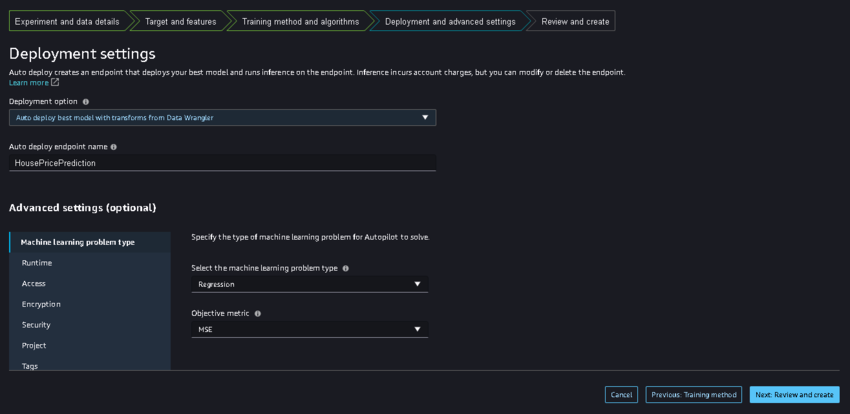Click the HousePricePrediction endpoint name field
850x414 pixels.
222,163
